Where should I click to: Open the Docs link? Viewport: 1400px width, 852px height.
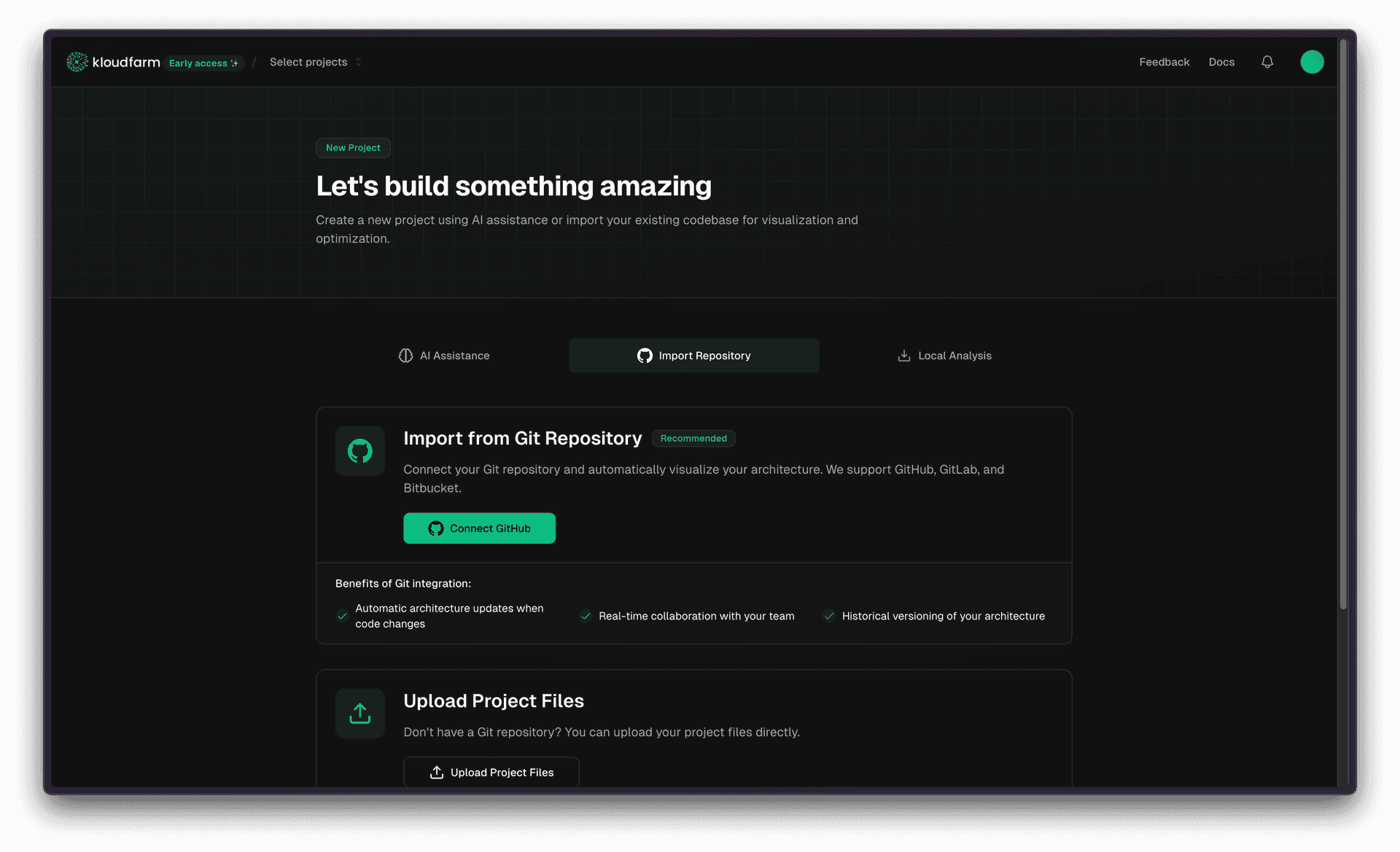pyautogui.click(x=1221, y=62)
